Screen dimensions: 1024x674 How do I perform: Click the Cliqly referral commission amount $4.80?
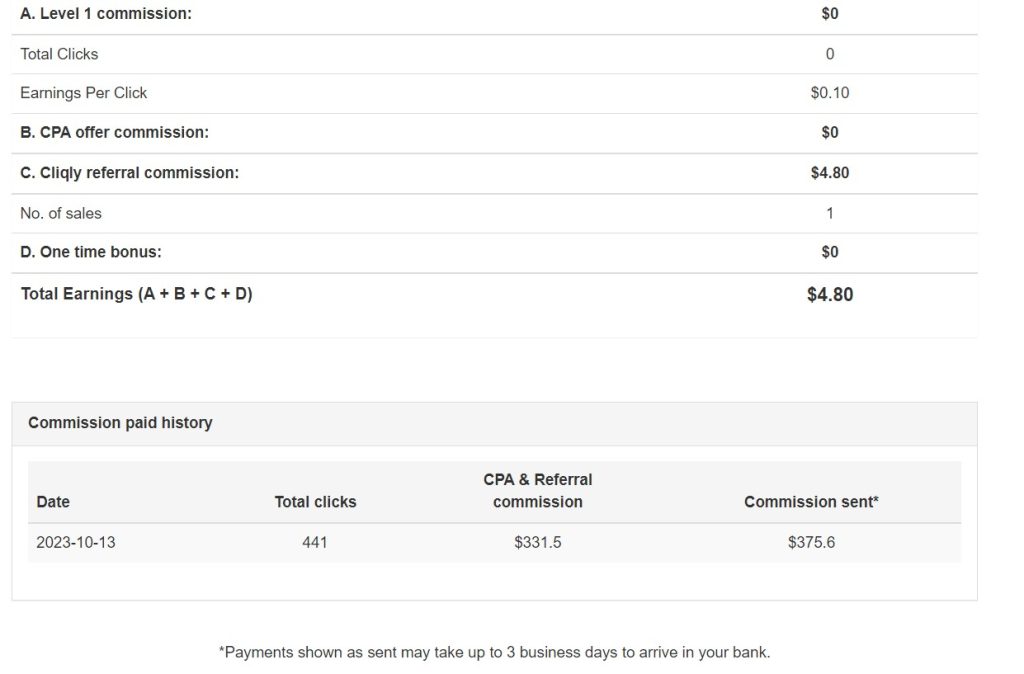point(829,173)
